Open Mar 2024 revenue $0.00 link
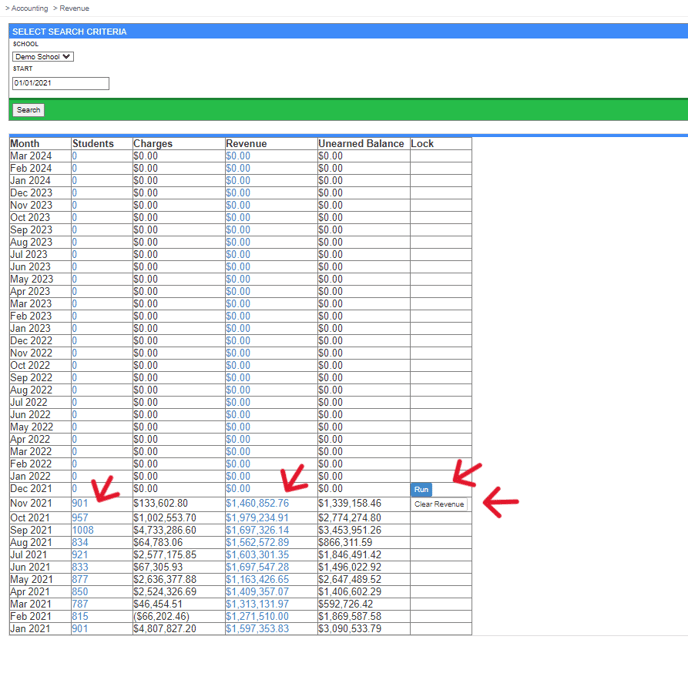Screen dimensions: 688x673 pyautogui.click(x=238, y=156)
